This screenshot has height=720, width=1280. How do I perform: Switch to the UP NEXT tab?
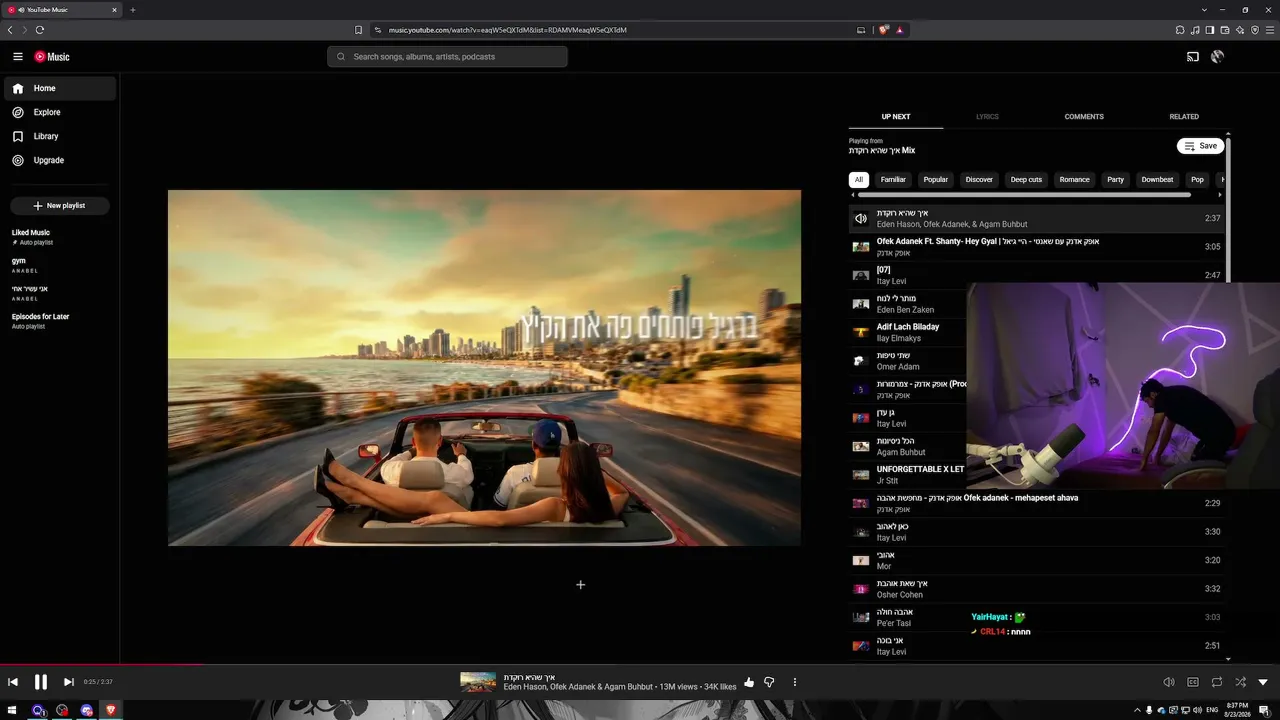click(x=896, y=117)
